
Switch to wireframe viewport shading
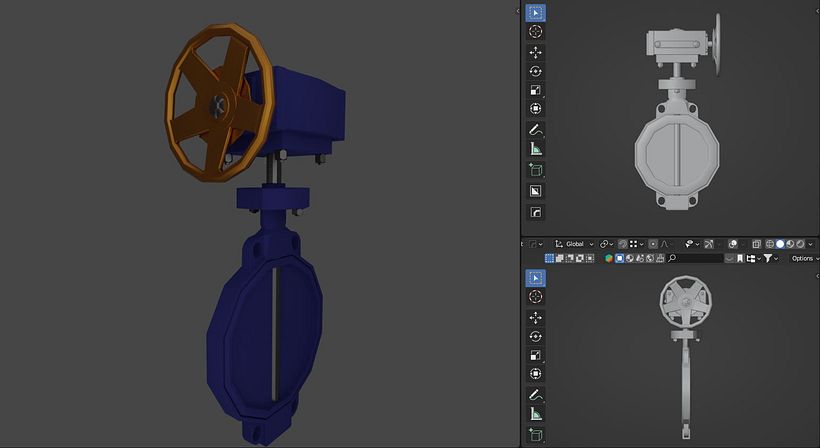click(x=770, y=244)
